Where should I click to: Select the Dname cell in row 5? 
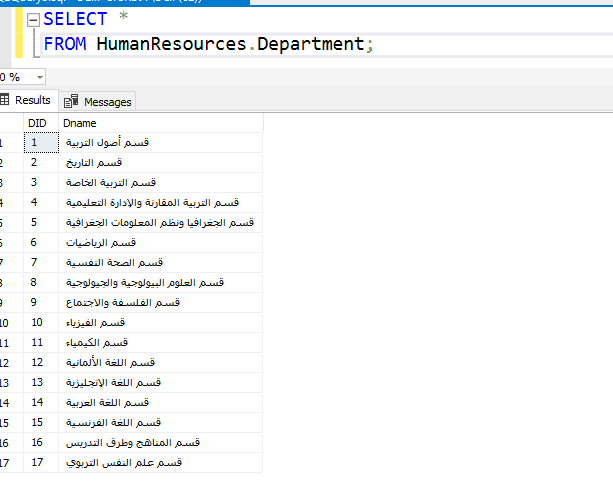click(161, 223)
